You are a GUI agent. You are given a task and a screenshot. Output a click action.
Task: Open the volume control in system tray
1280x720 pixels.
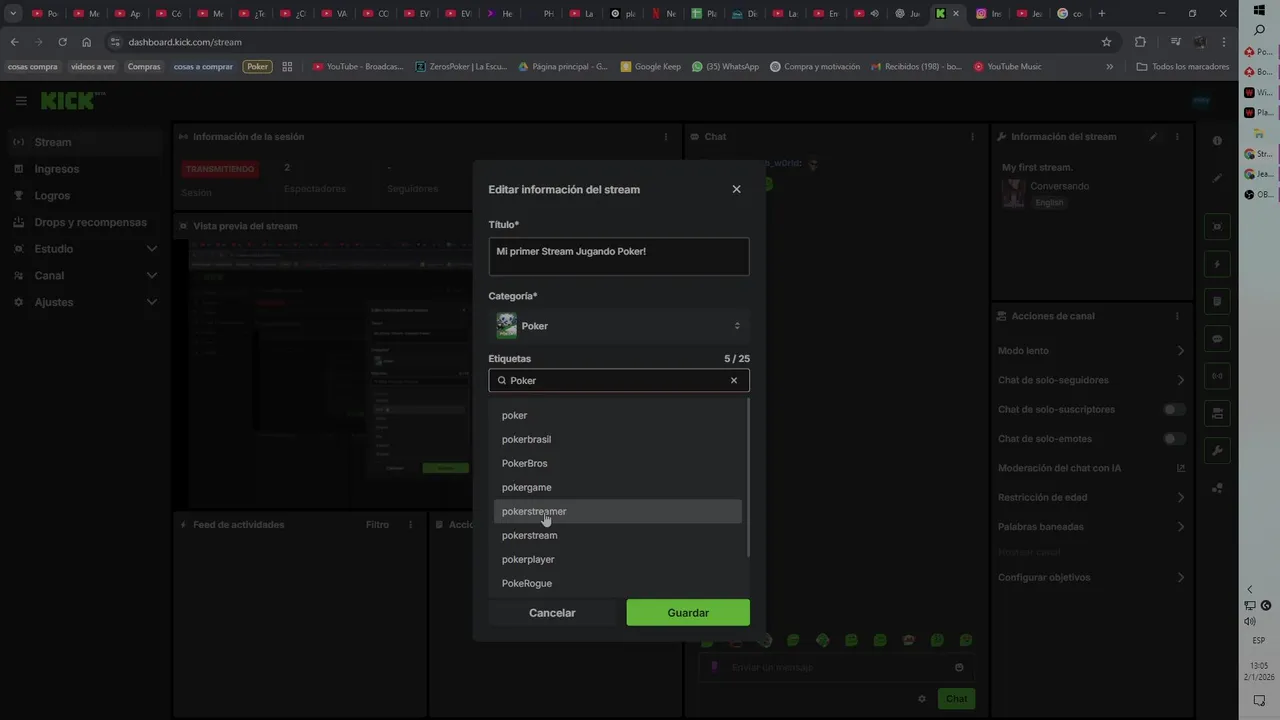(1250, 621)
